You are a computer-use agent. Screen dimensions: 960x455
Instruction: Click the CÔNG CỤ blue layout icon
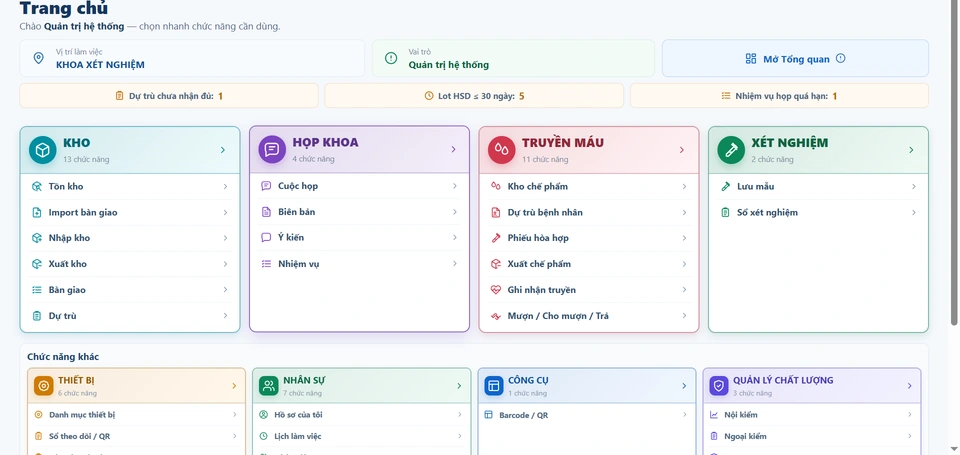pos(493,386)
